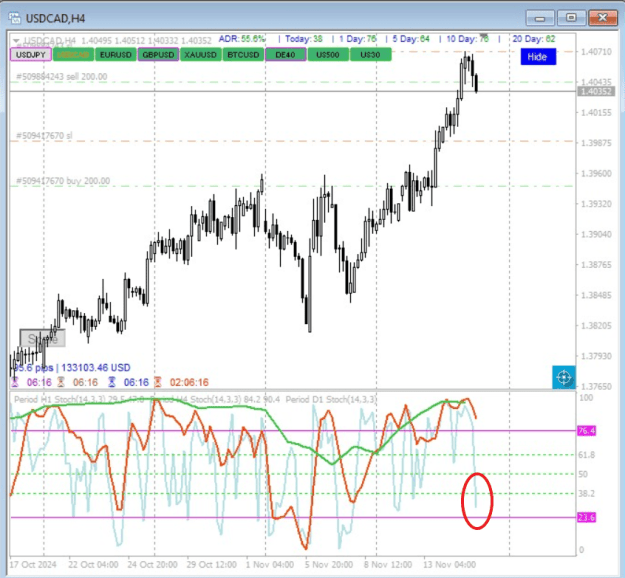
Task: Click the chart window icon in title bar
Action: tap(14, 18)
